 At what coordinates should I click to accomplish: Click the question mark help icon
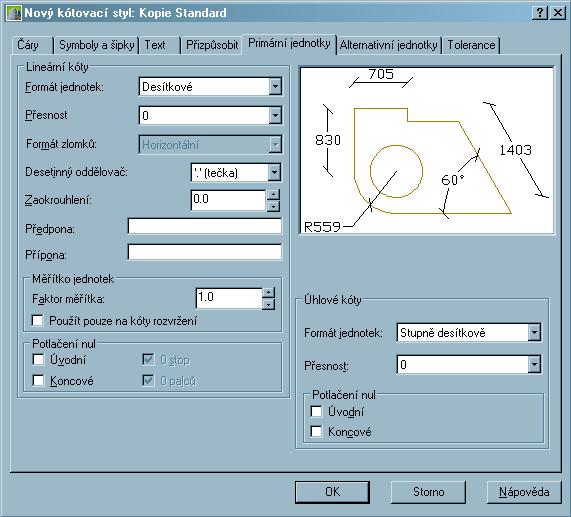(540, 13)
